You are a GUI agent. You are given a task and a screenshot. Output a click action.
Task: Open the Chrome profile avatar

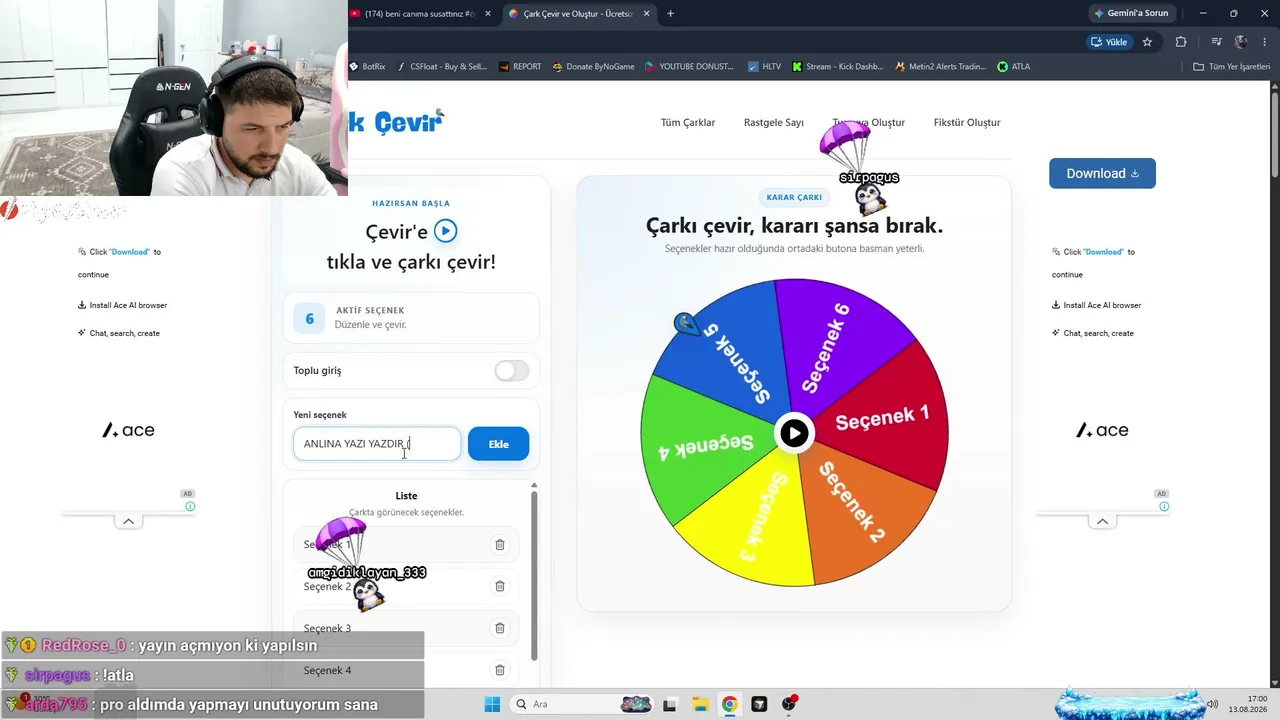[1241, 42]
